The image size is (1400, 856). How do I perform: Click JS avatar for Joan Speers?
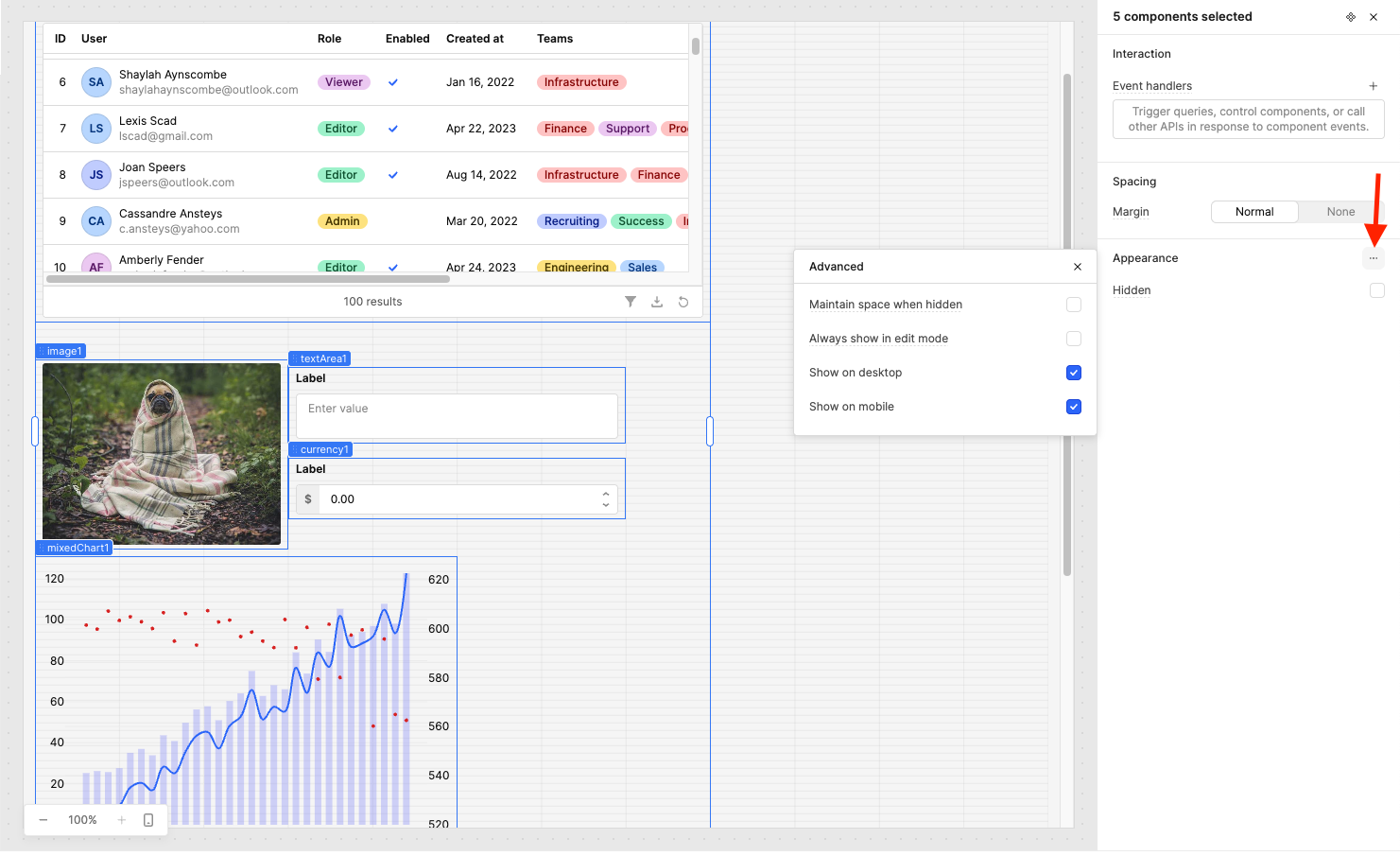[x=96, y=175]
